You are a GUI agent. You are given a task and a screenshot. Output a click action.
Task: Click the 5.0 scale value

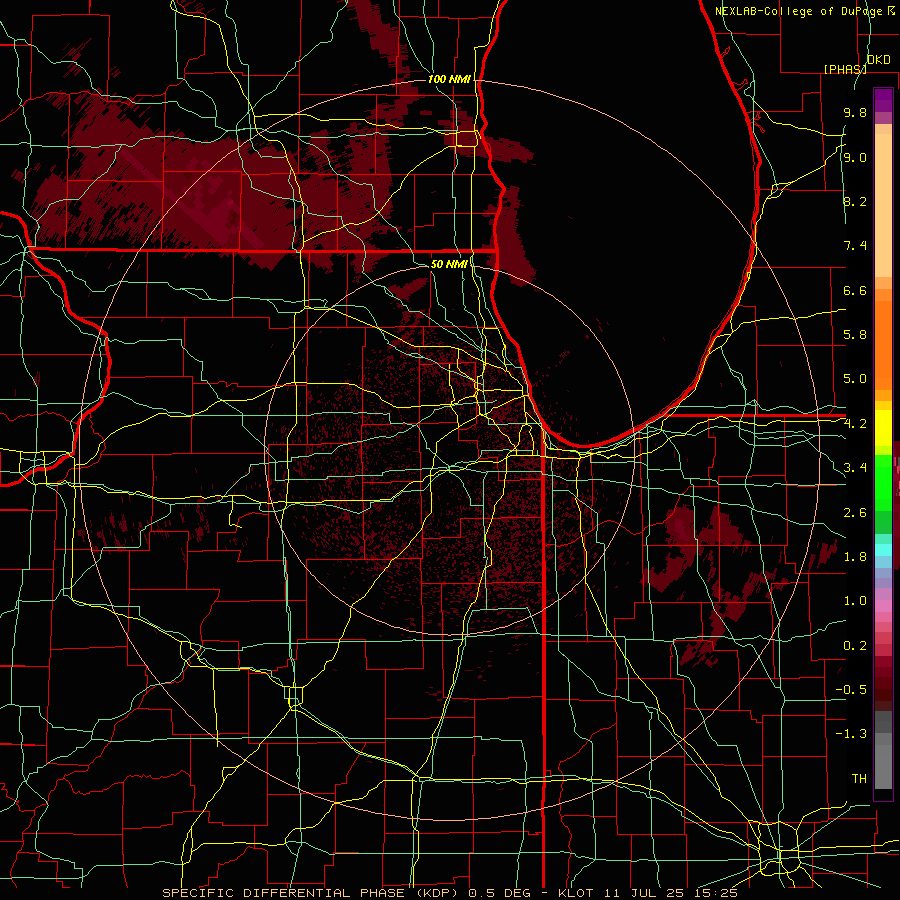pyautogui.click(x=855, y=379)
